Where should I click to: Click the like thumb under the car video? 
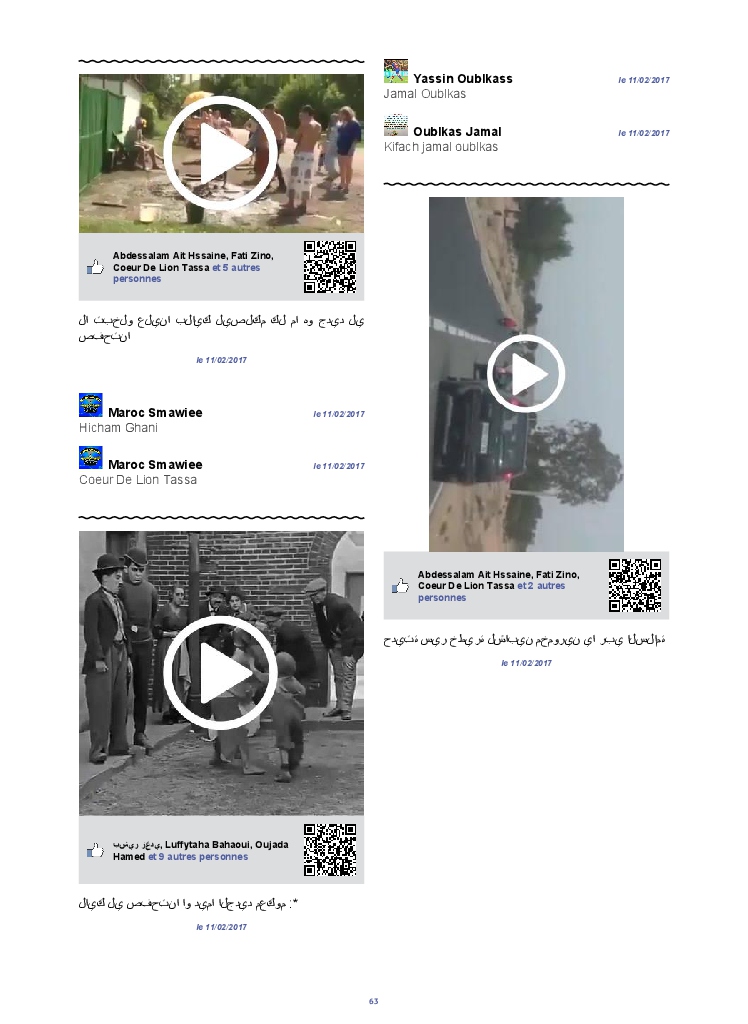point(400,587)
